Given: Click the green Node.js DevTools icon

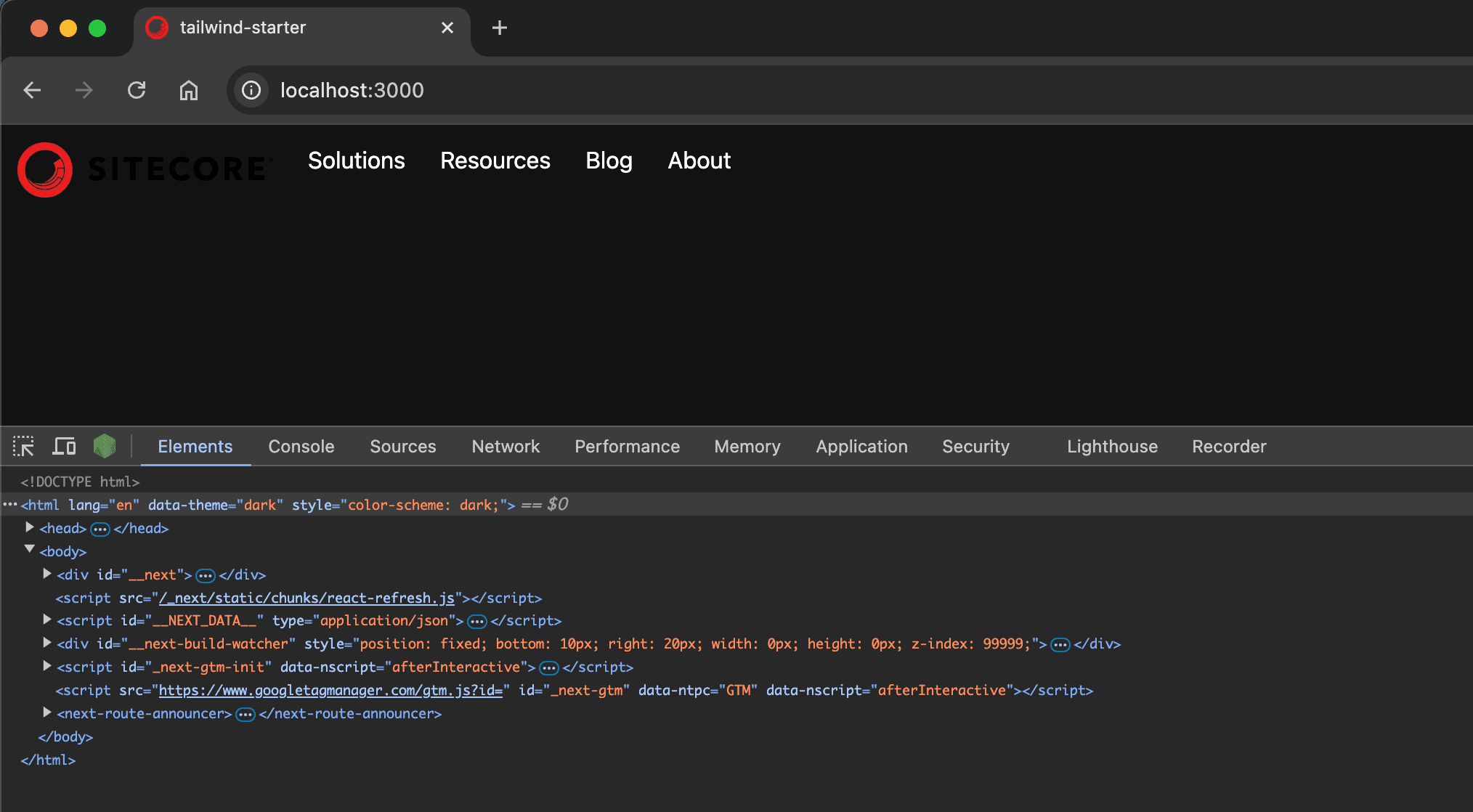Looking at the screenshot, I should [x=105, y=446].
